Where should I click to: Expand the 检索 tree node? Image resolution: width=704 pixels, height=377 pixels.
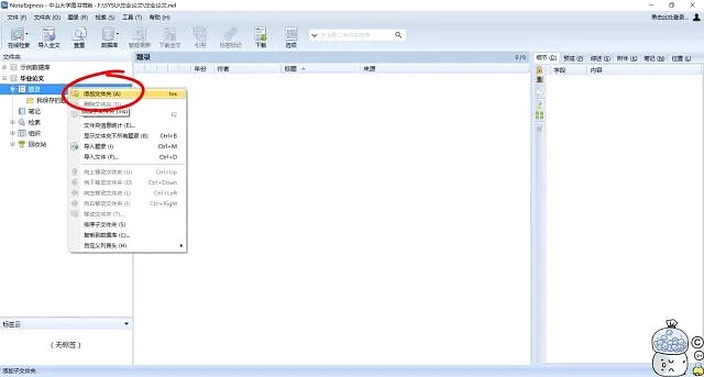tap(13, 122)
